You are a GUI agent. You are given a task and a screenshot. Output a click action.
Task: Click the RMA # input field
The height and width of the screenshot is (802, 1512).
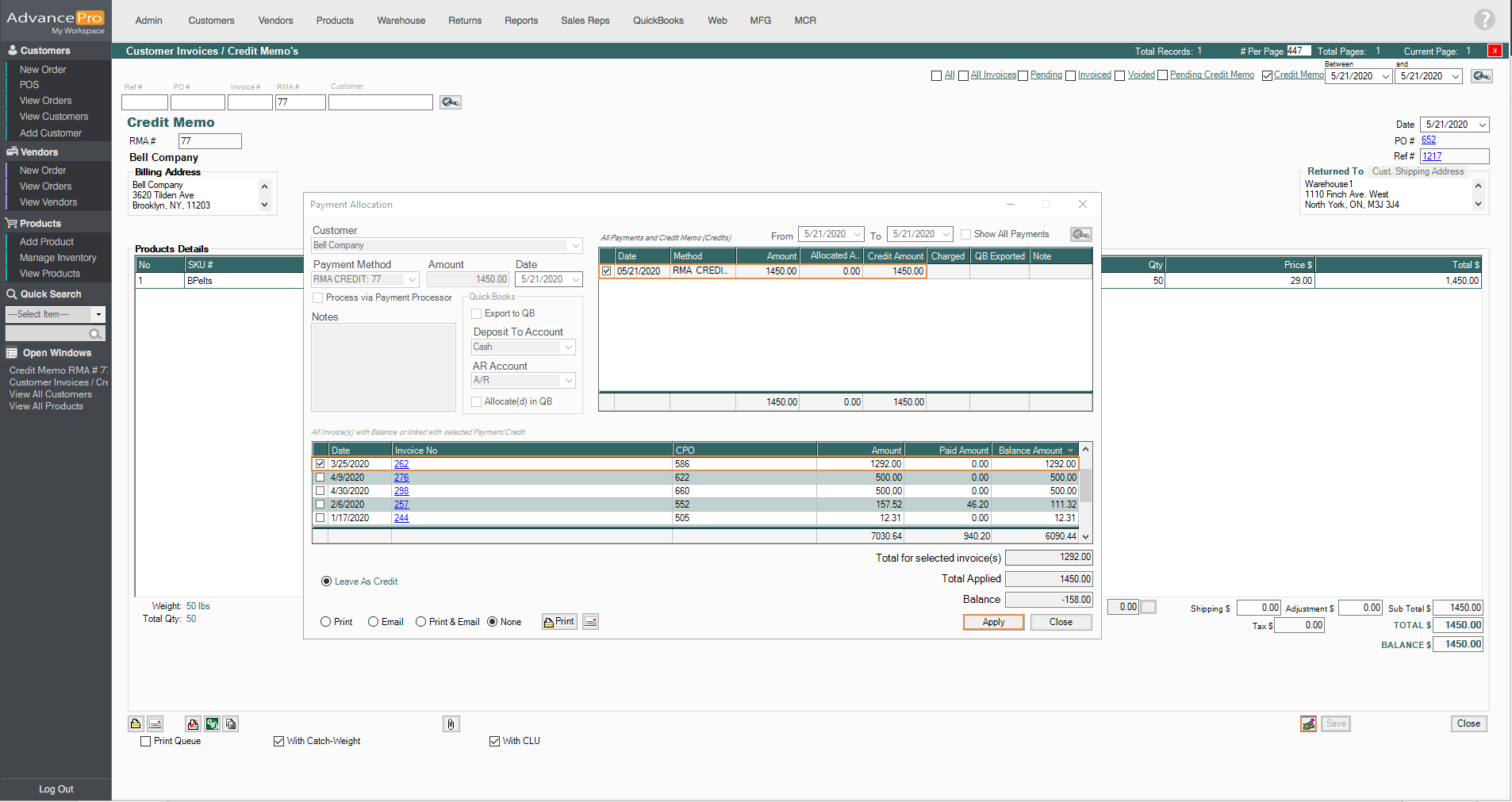tap(209, 141)
